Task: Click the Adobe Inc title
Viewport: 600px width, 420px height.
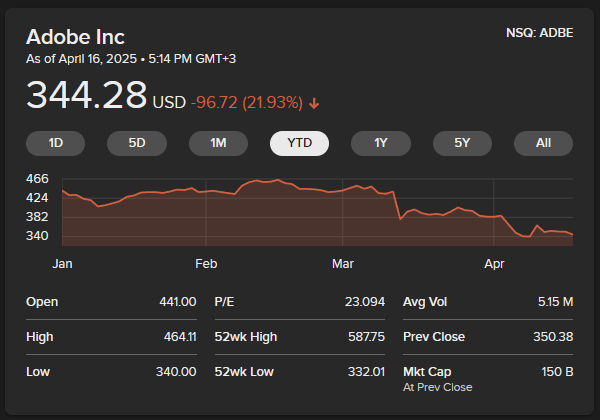Action: [x=75, y=37]
